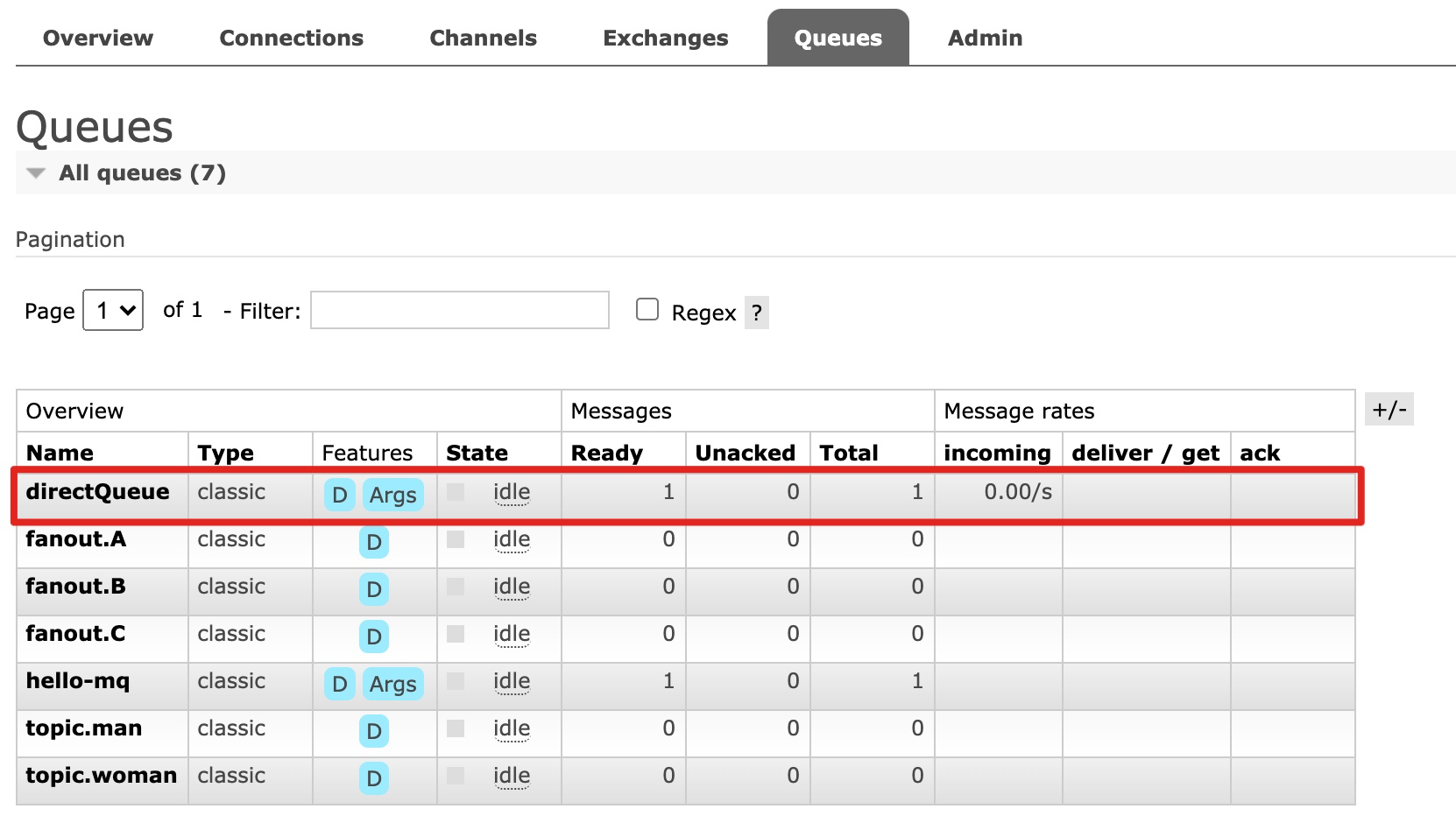Click the D durable badge for topic.man
Image resolution: width=1456 pixels, height=823 pixels.
(374, 731)
